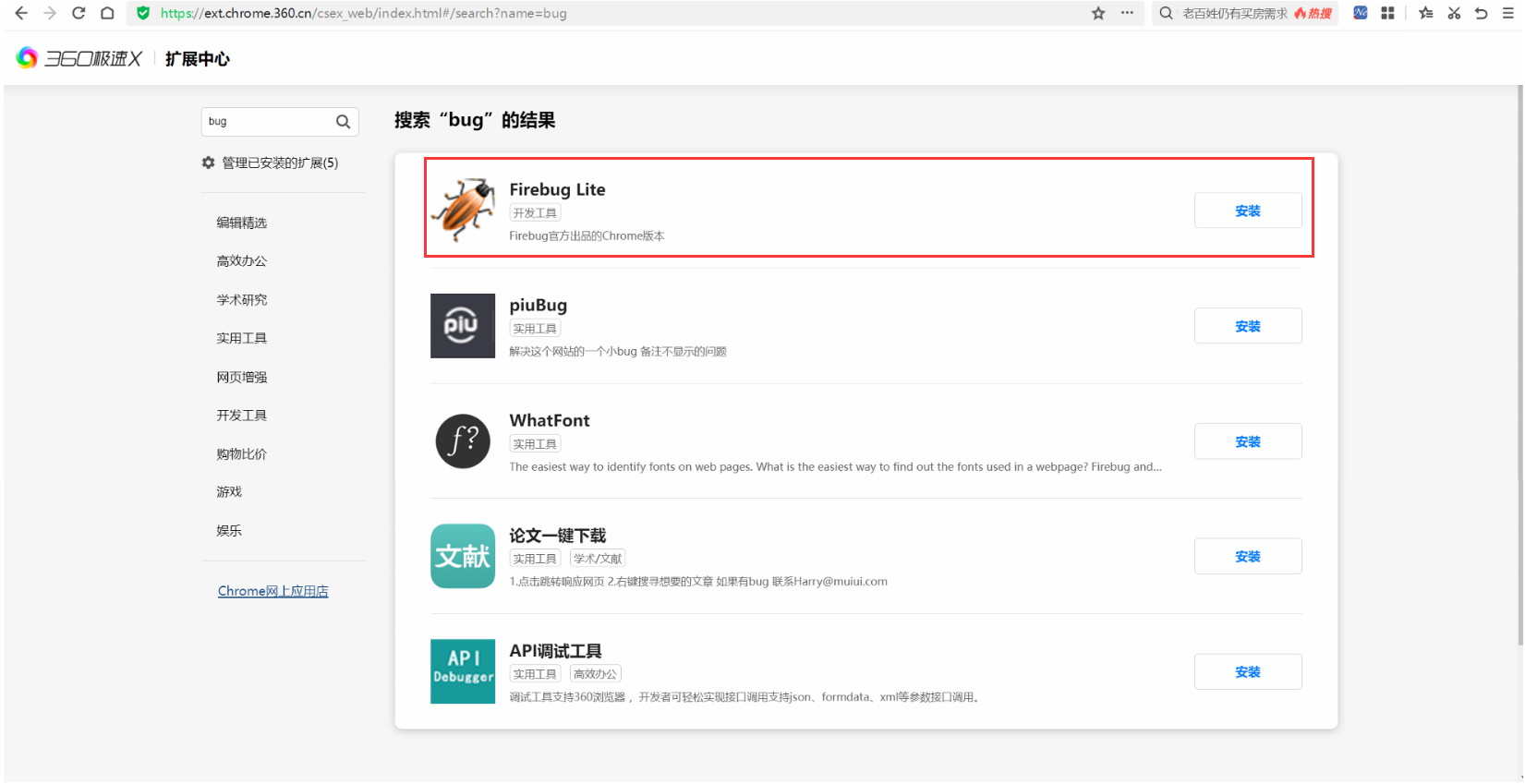
Task: Select 实用工具 category in sidebar
Action: tap(242, 338)
